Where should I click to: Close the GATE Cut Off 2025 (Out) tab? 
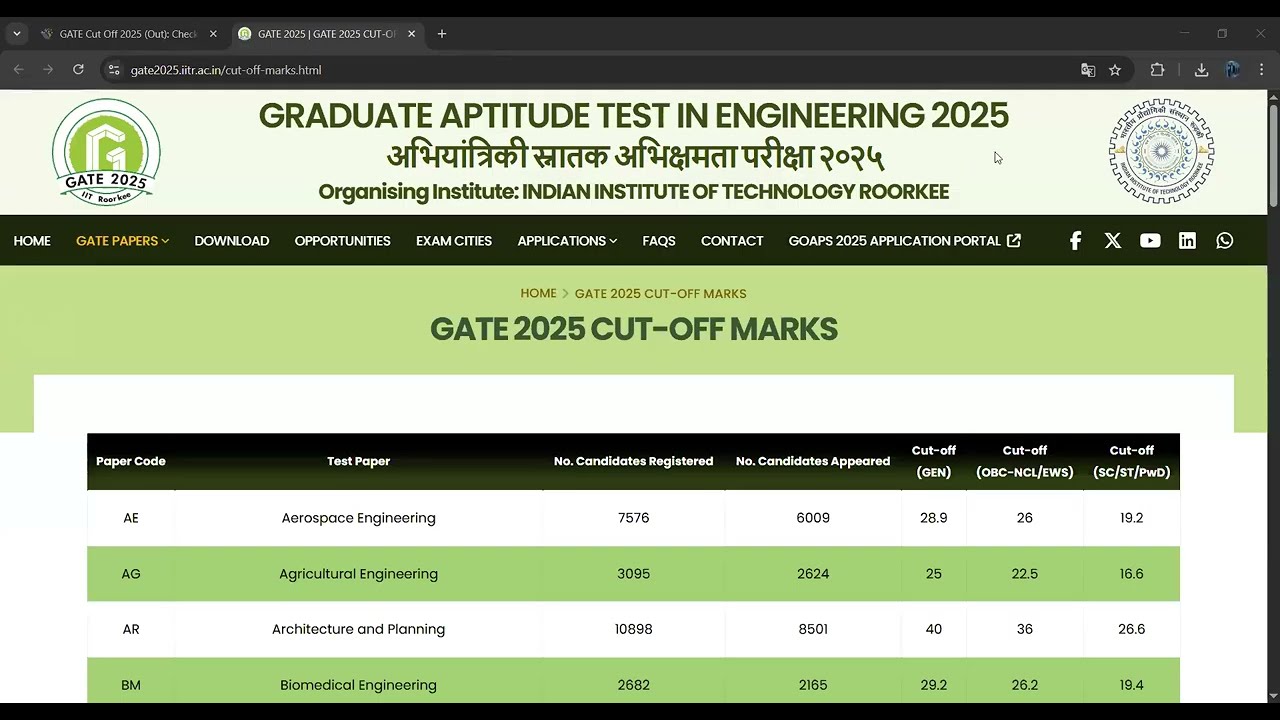(213, 34)
